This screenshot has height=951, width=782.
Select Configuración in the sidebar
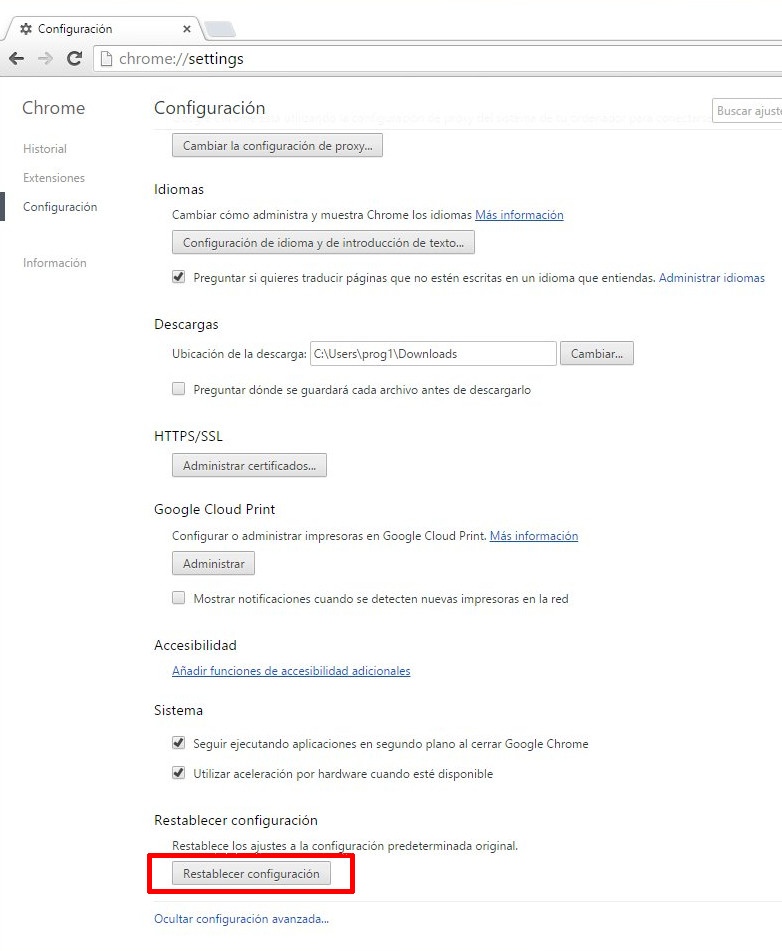[60, 207]
